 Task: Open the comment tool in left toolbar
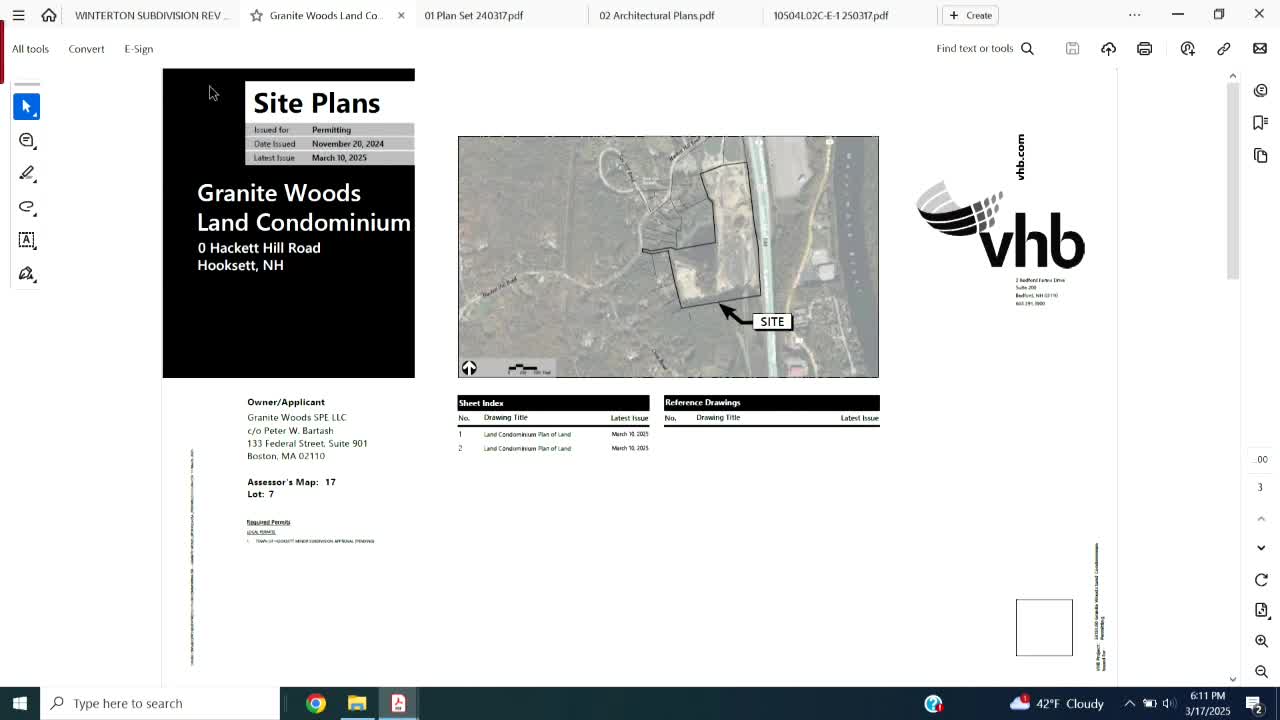[x=27, y=140]
